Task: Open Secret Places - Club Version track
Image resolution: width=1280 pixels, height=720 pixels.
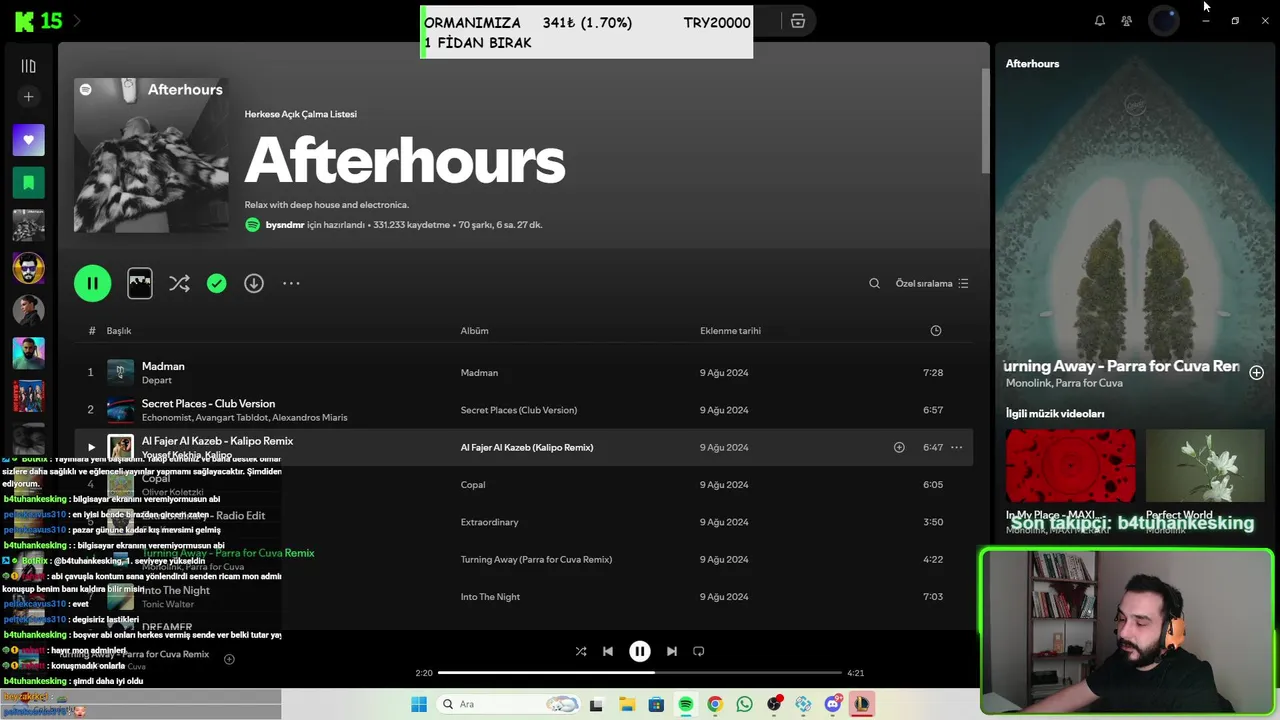Action: coord(208,404)
